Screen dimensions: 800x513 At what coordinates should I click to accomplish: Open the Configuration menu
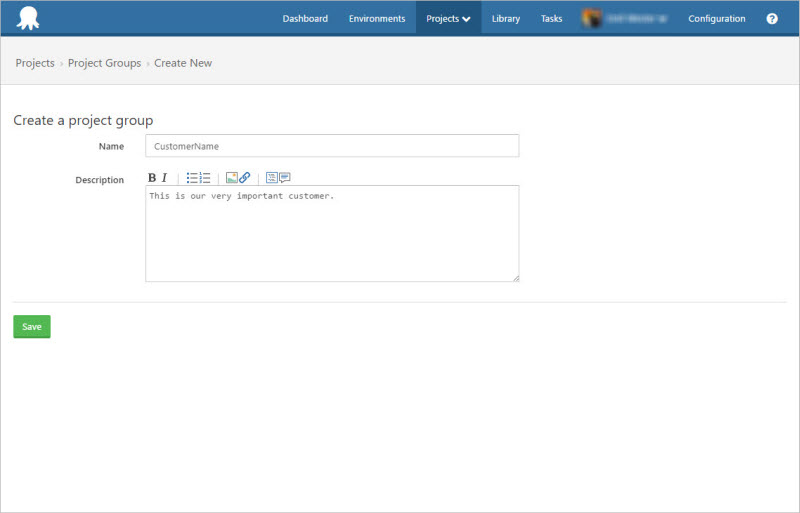pyautogui.click(x=717, y=19)
